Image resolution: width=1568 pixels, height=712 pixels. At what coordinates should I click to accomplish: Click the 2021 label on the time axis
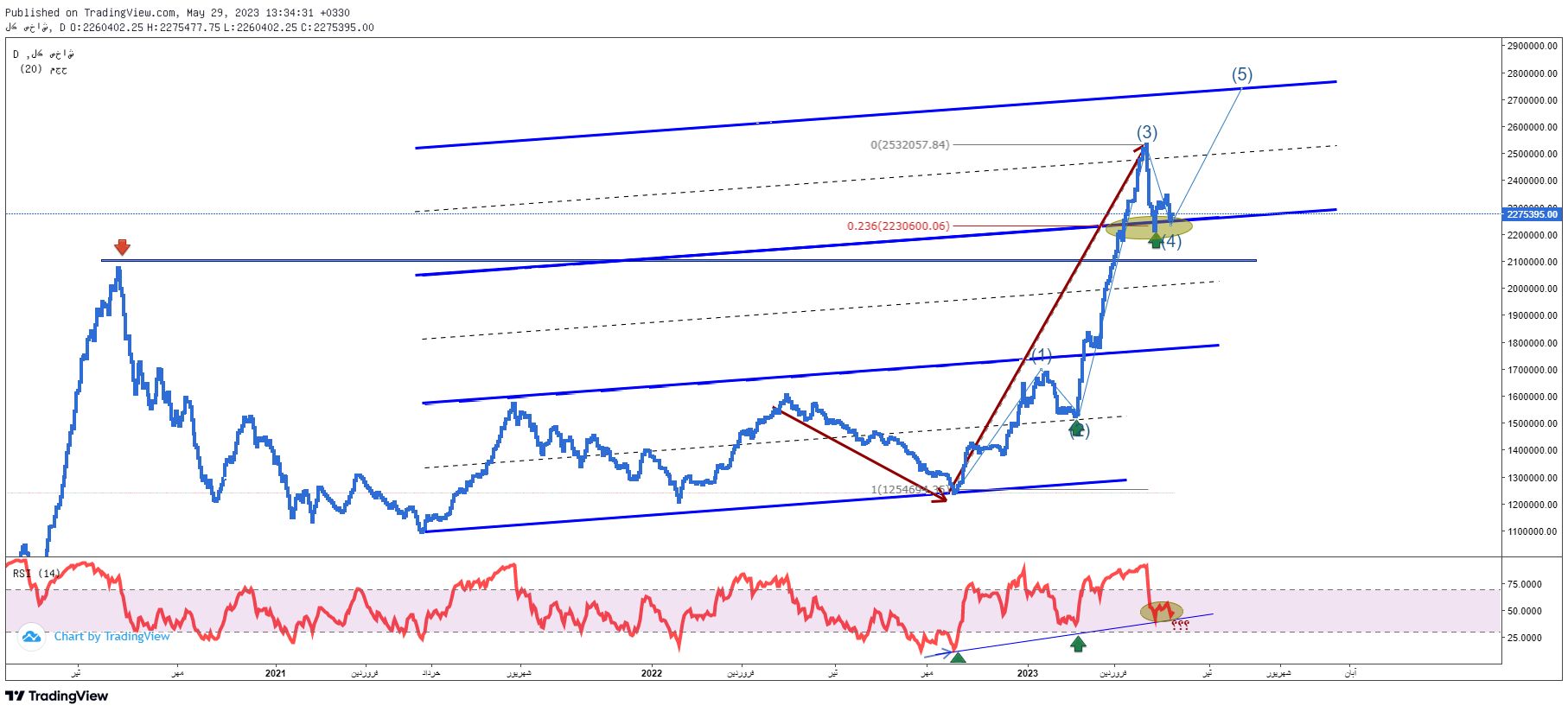pos(276,673)
